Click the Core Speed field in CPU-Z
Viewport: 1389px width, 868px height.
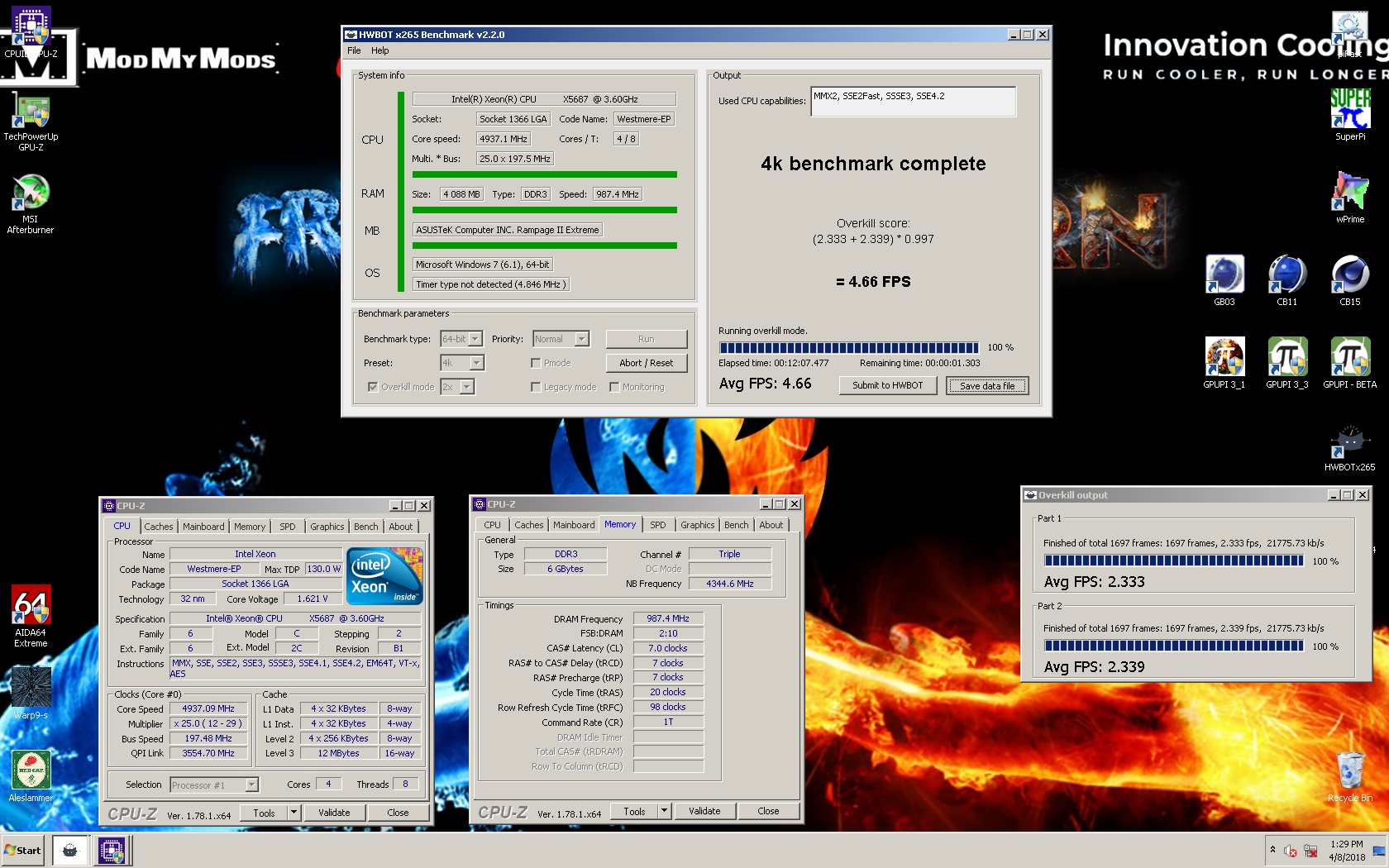point(208,709)
